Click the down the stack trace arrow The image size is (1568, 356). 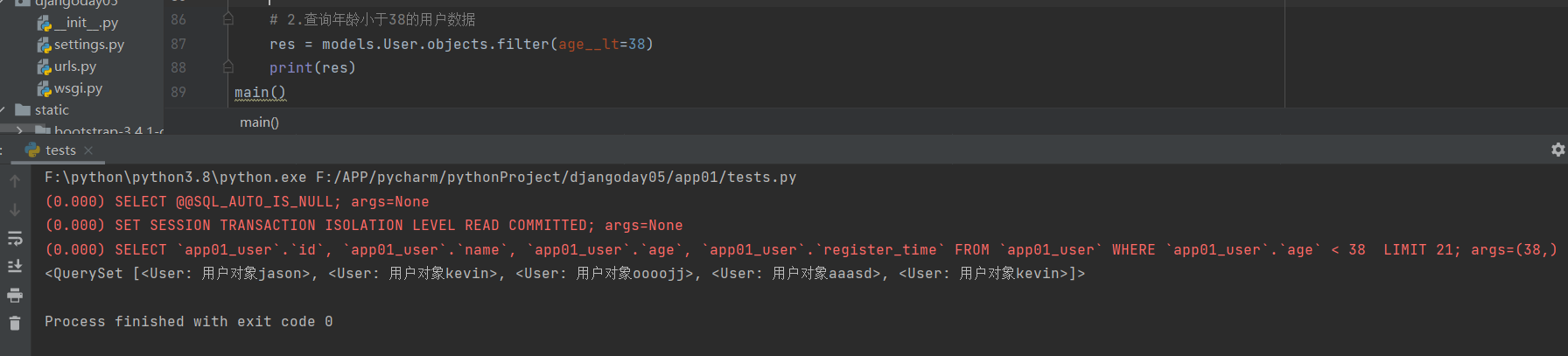click(x=15, y=210)
